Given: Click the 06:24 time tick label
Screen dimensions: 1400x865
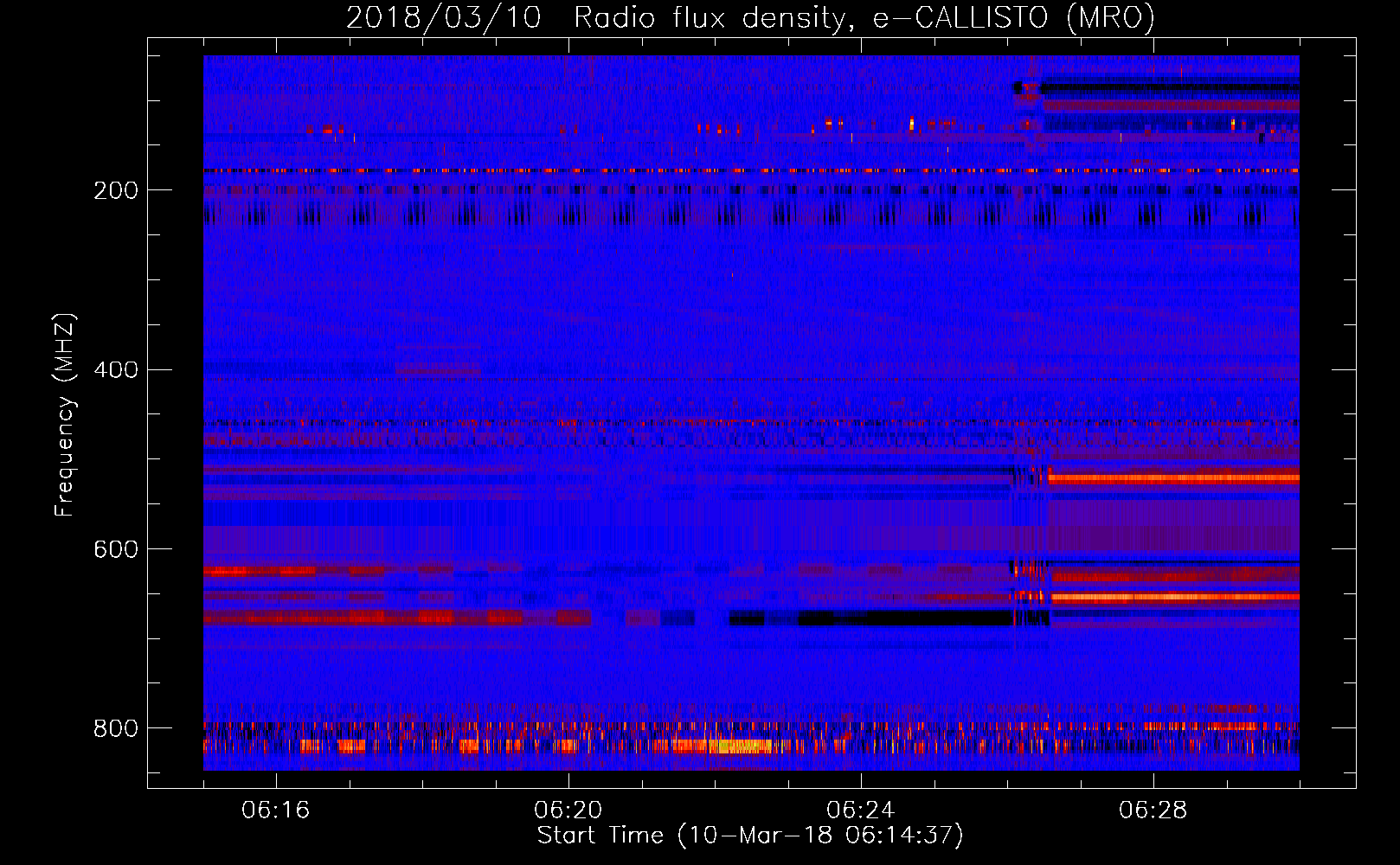Looking at the screenshot, I should (x=861, y=811).
